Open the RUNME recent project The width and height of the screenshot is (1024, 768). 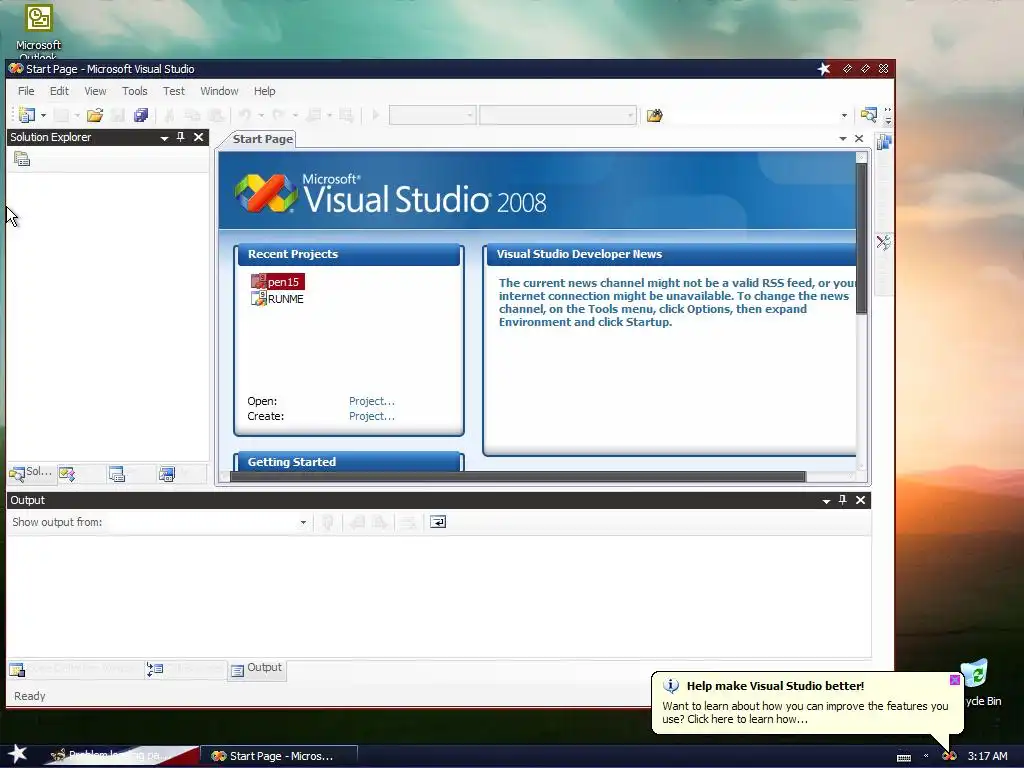278,298
